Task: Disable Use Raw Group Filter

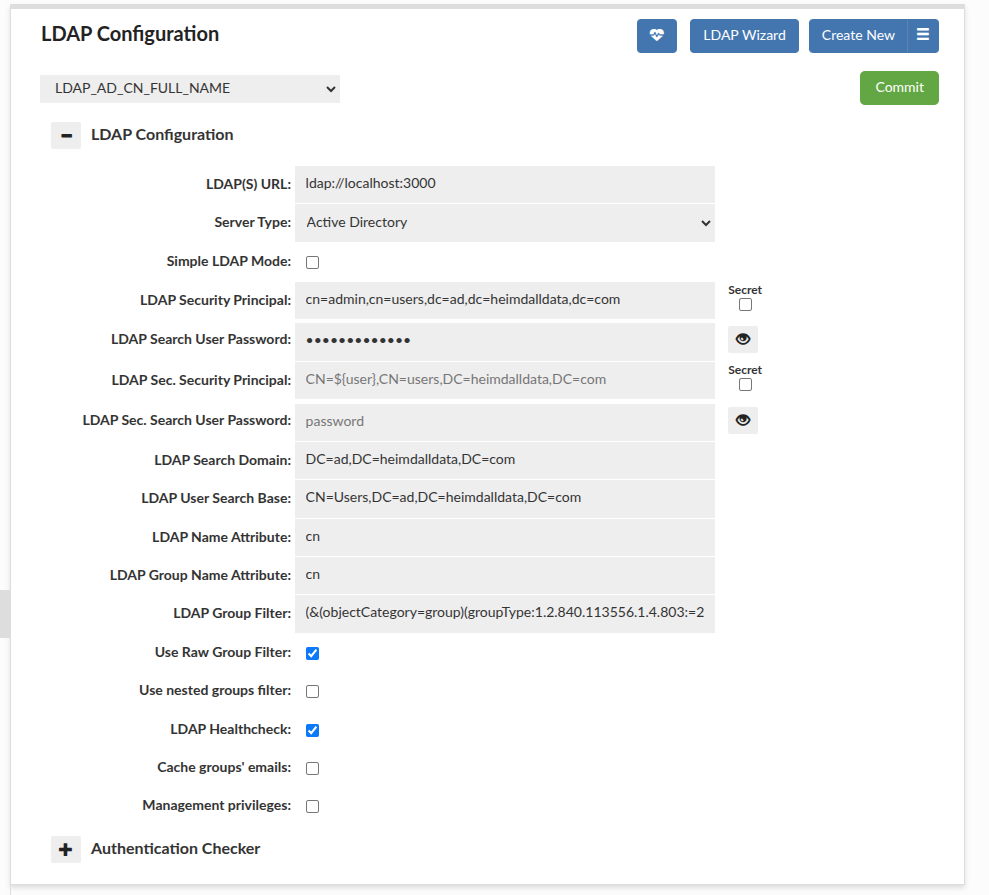Action: pos(312,653)
